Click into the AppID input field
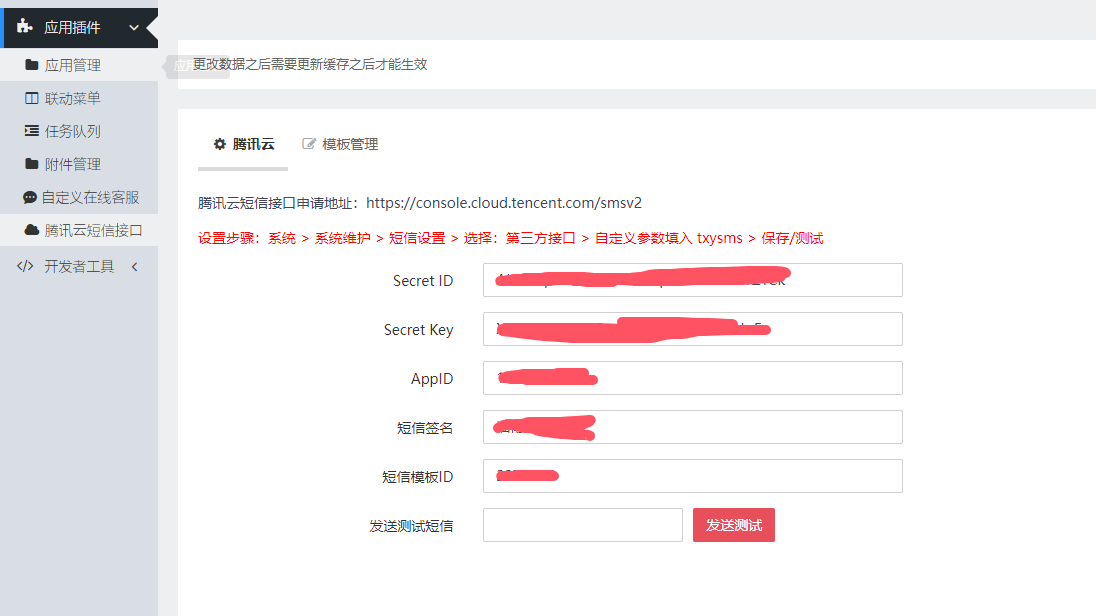Image resolution: width=1096 pixels, height=616 pixels. (693, 378)
